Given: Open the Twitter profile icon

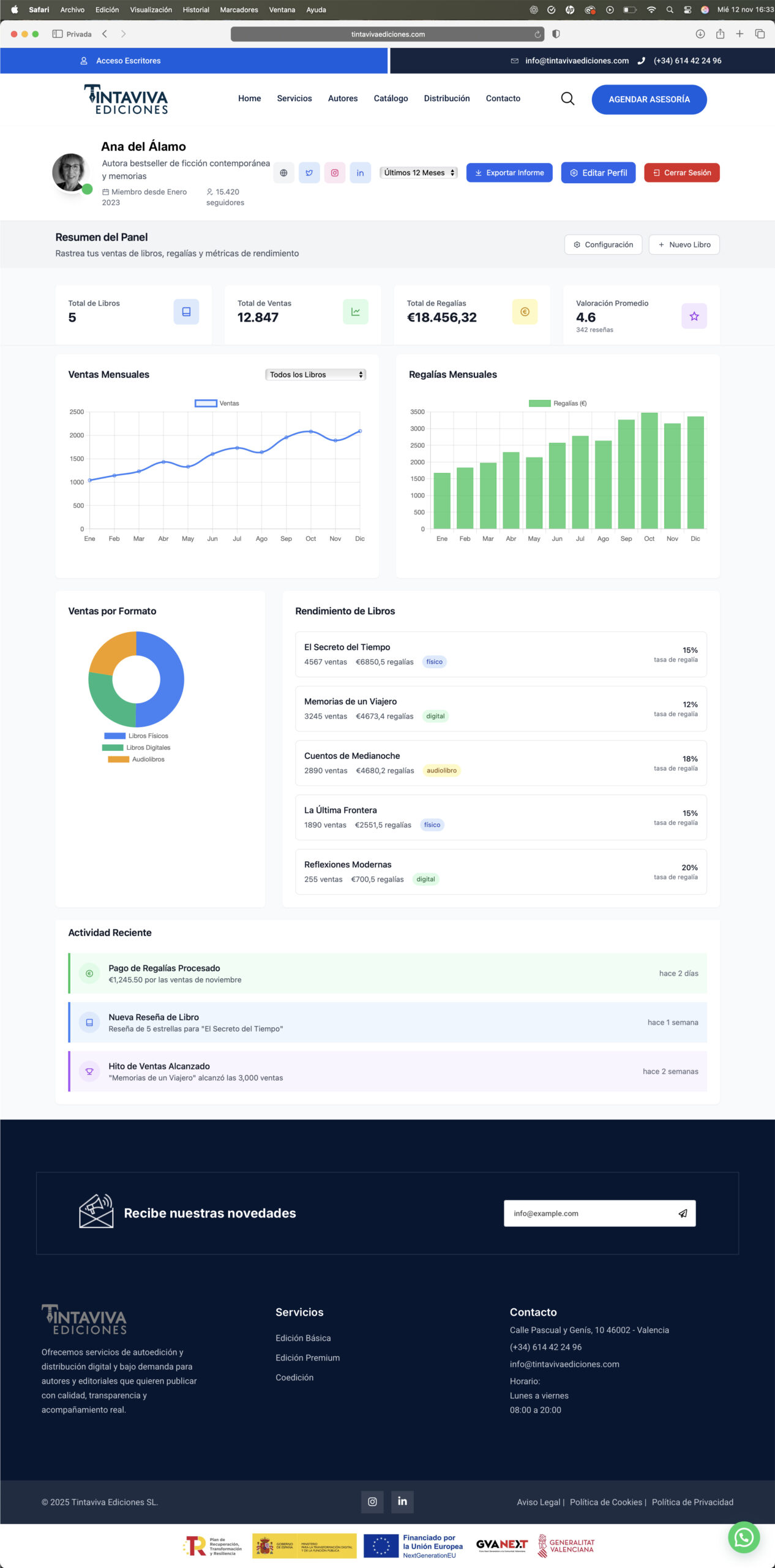Looking at the screenshot, I should click(x=309, y=173).
